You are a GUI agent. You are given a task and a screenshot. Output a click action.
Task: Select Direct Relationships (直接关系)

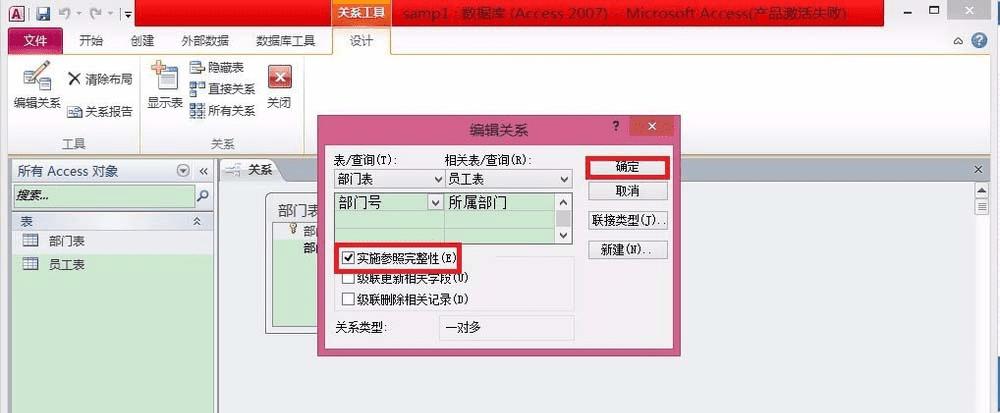coord(223,89)
